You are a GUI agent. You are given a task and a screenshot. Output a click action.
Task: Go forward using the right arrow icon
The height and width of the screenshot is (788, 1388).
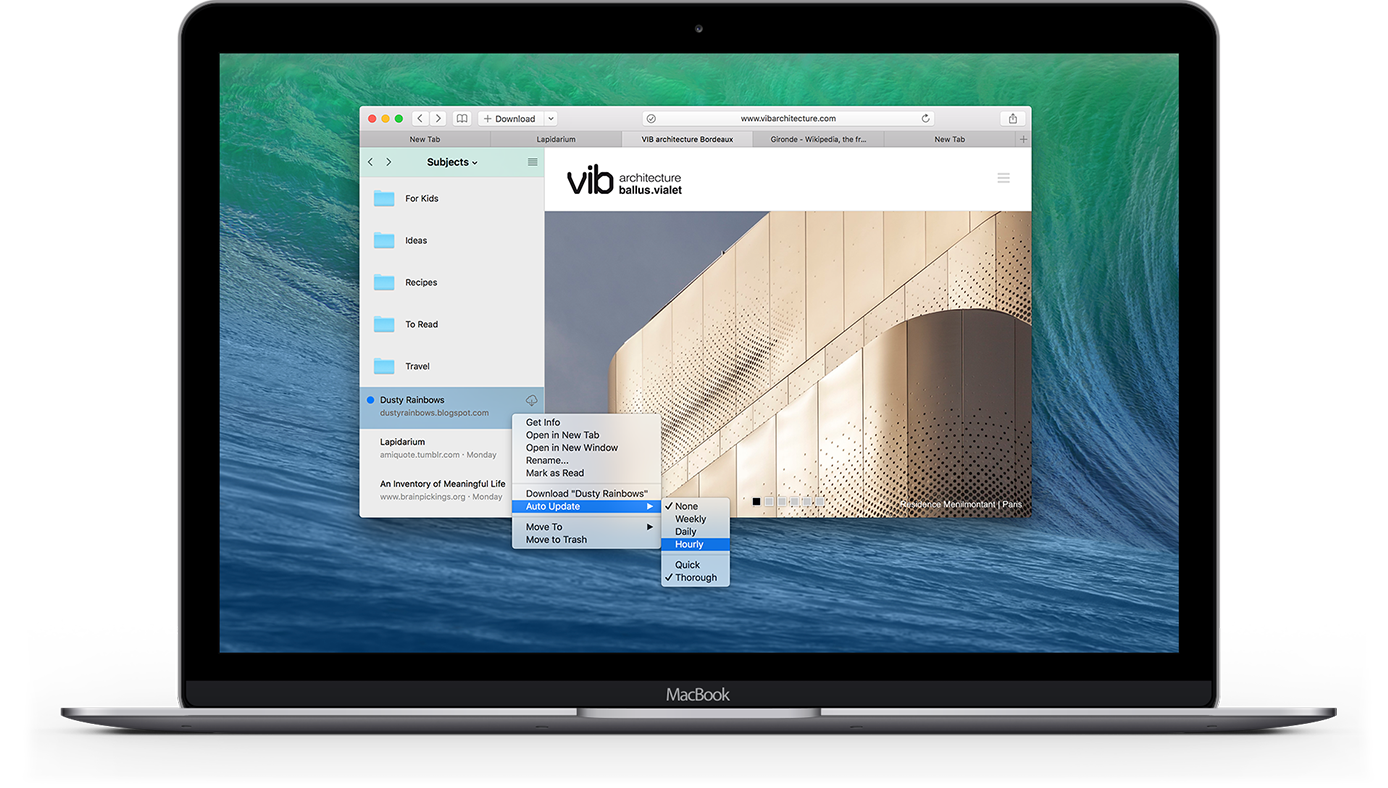(438, 117)
